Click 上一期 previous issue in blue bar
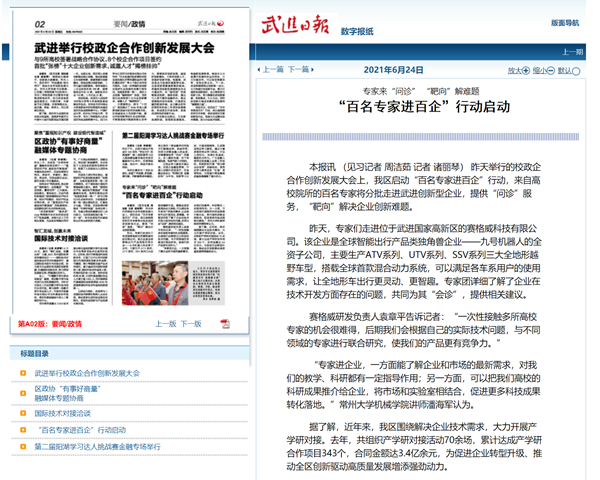Screen dimensions: 600x480 pos(572,50)
